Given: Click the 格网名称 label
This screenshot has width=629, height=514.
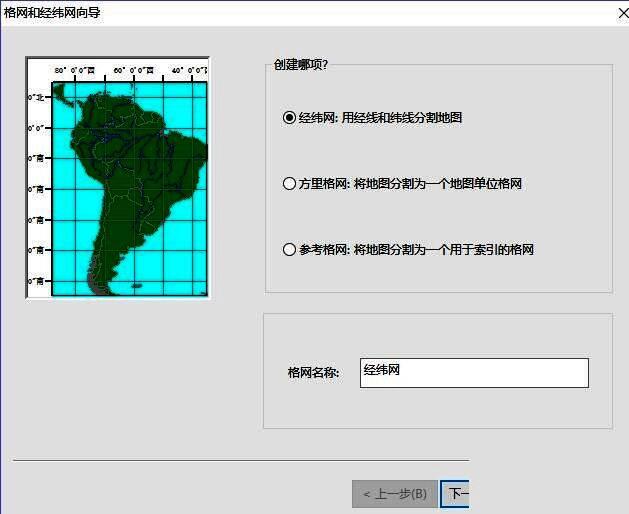Looking at the screenshot, I should pos(313,373).
